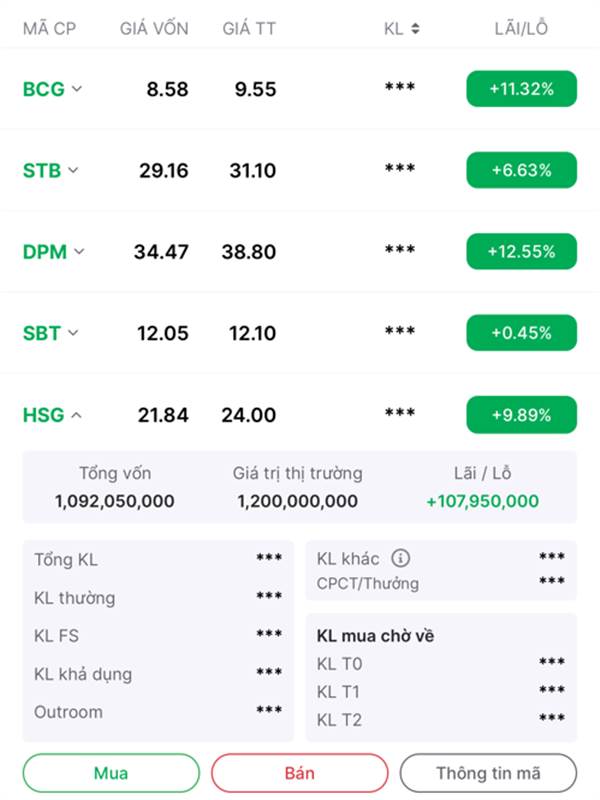600x800 pixels.
Task: Tap the SBT +0.45% badge
Action: pyautogui.click(x=521, y=333)
